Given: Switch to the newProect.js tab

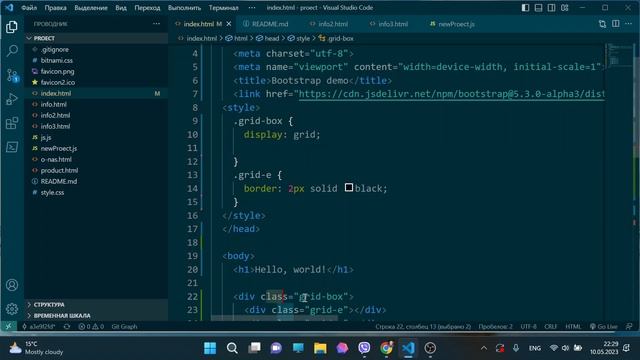Looking at the screenshot, I should point(452,24).
